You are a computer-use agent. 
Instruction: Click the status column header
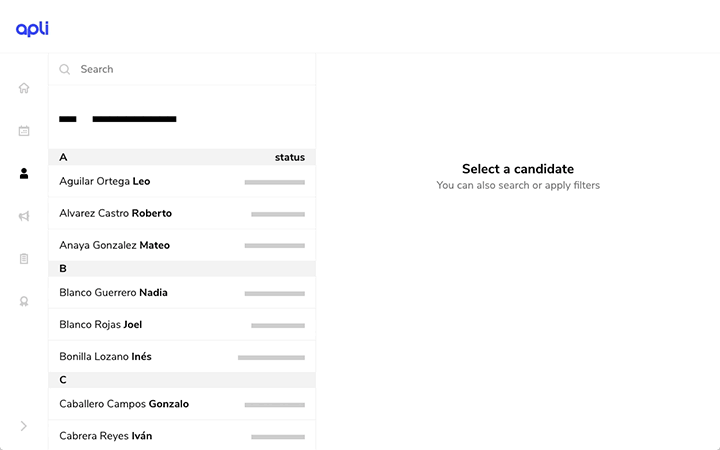click(290, 157)
